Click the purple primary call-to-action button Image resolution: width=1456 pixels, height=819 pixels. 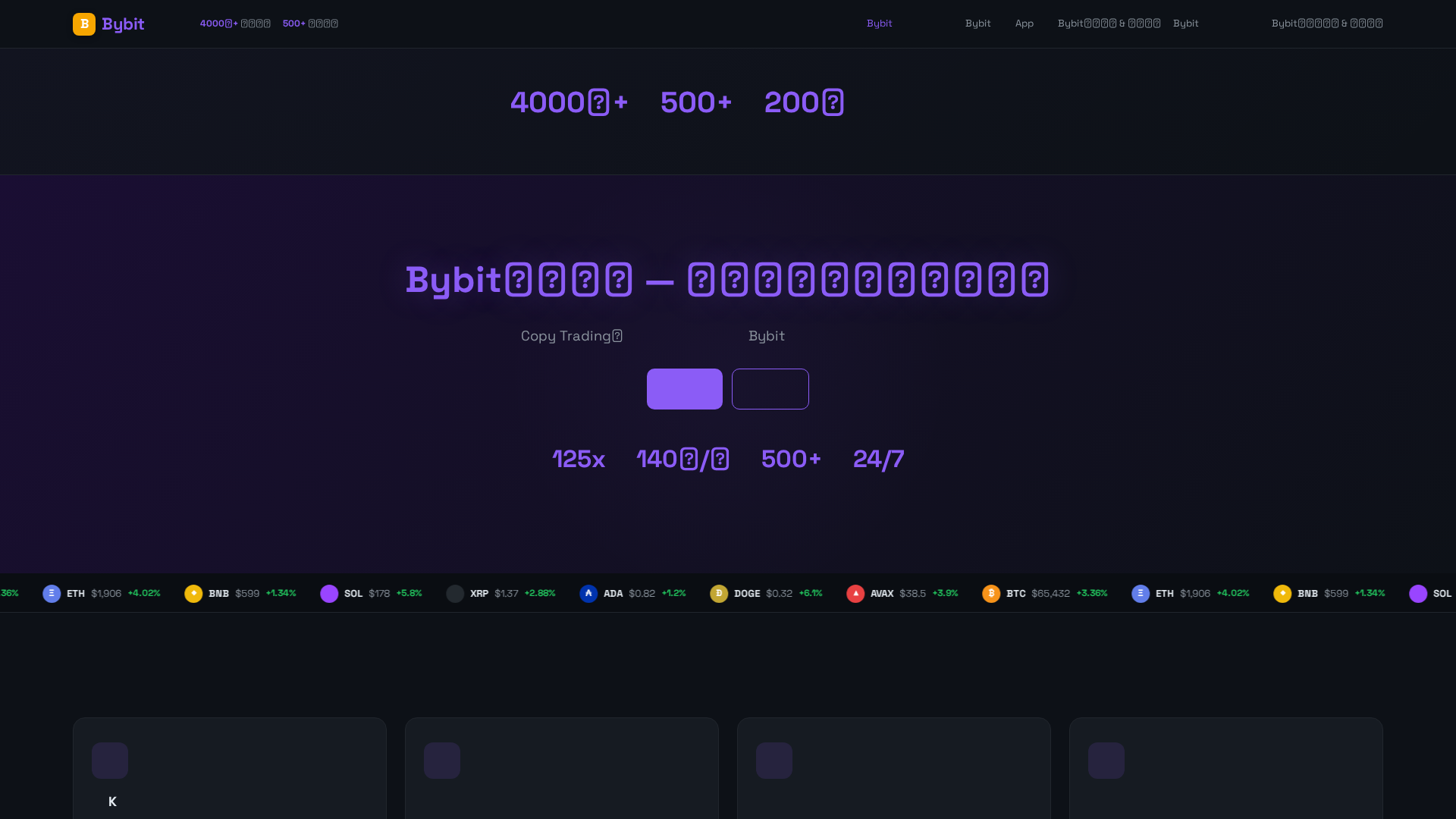tap(684, 388)
